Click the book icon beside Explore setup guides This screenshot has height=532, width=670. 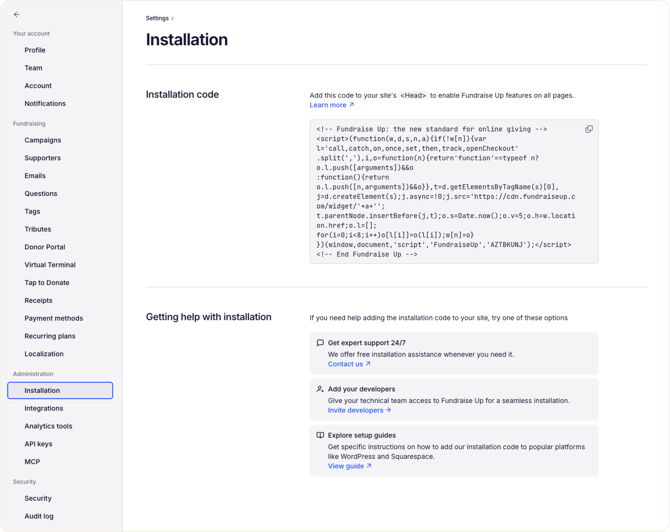(320, 435)
